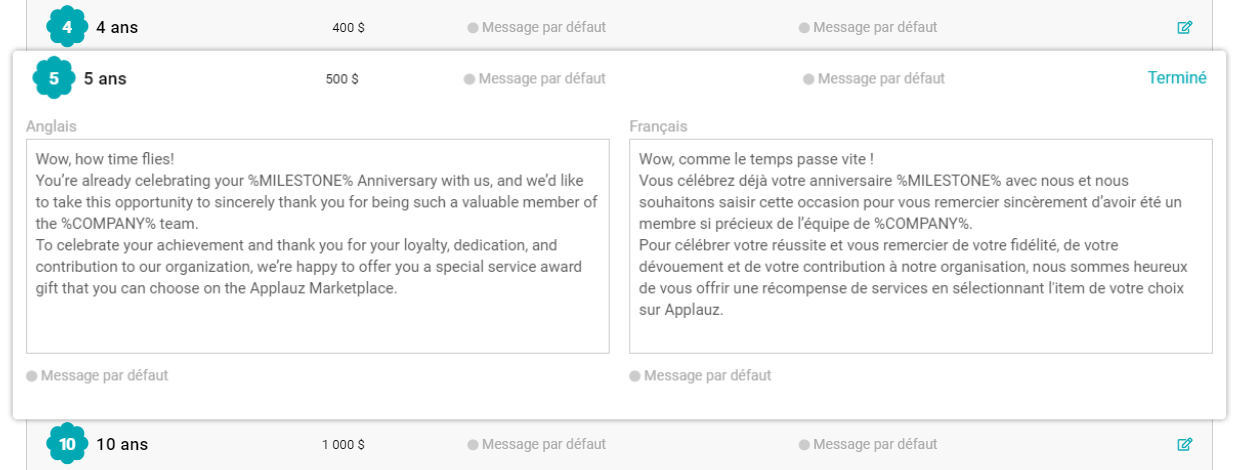The image size is (1240, 470).
Task: Click the 400 $ amount for 4 ans
Action: 348,28
